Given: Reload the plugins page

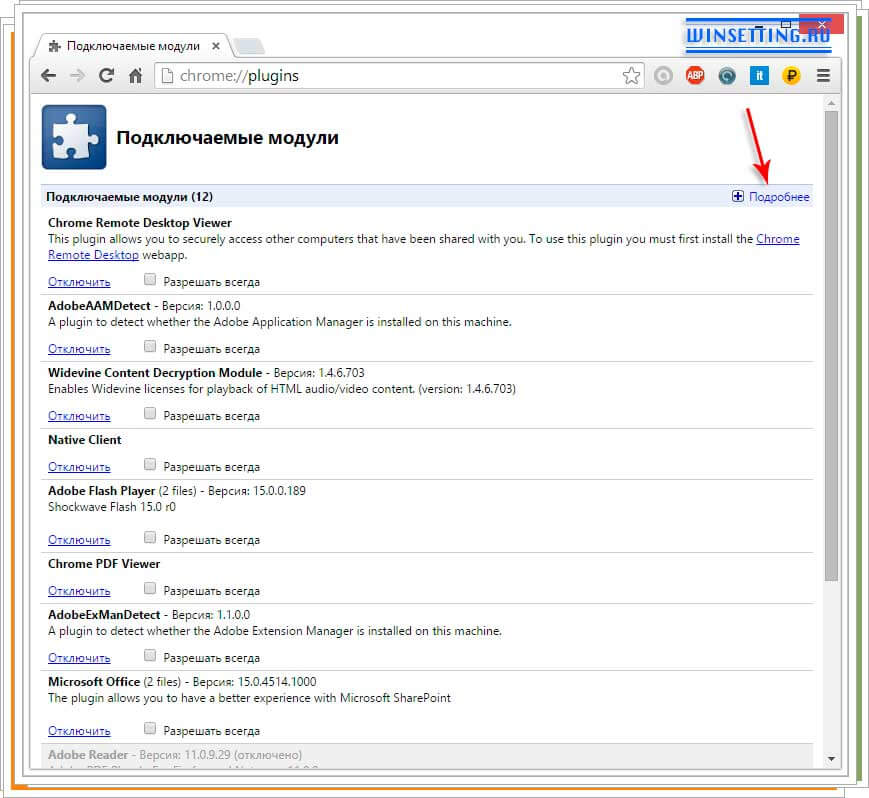Looking at the screenshot, I should pyautogui.click(x=107, y=75).
